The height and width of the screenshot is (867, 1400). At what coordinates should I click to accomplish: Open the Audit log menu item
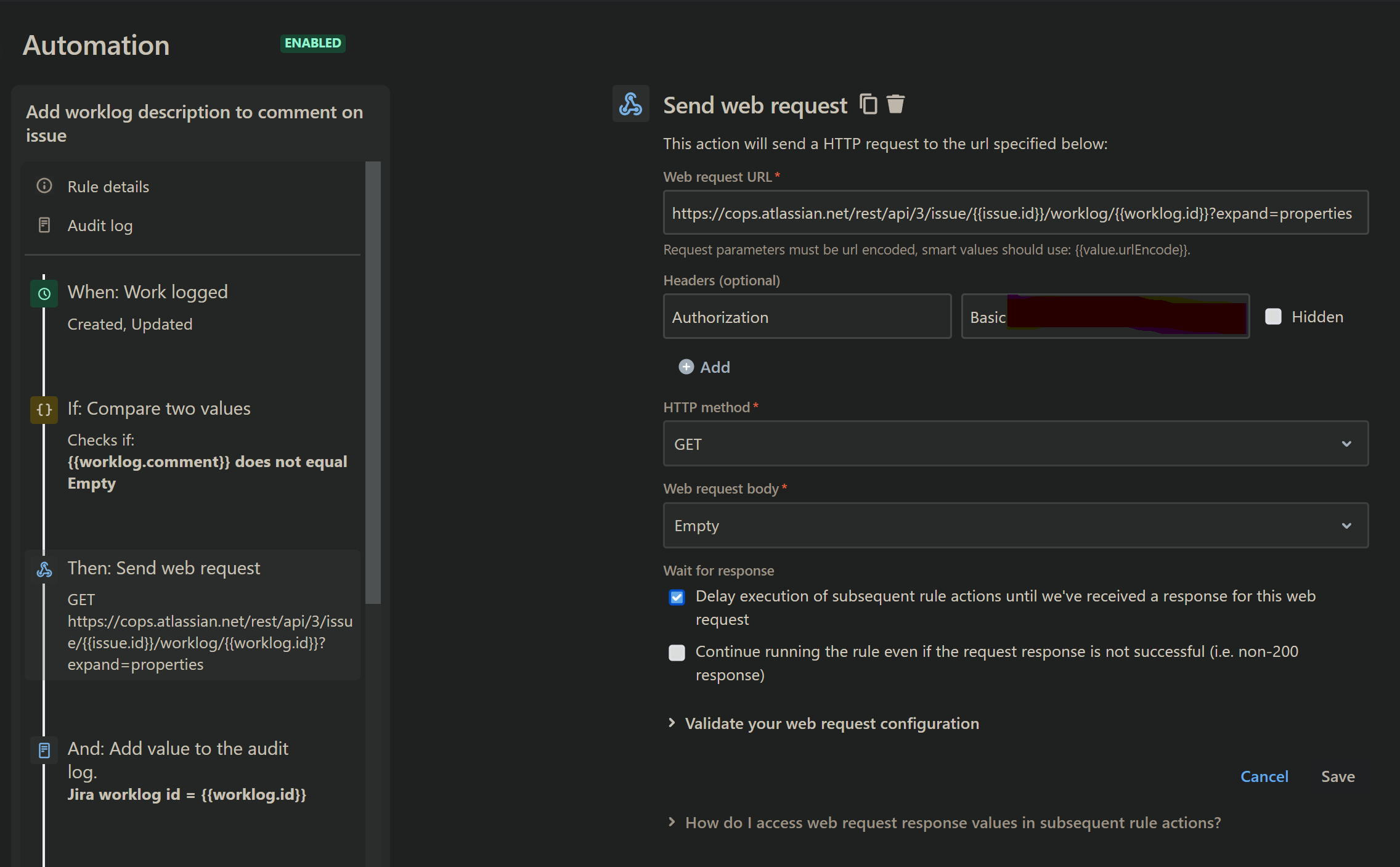100,226
